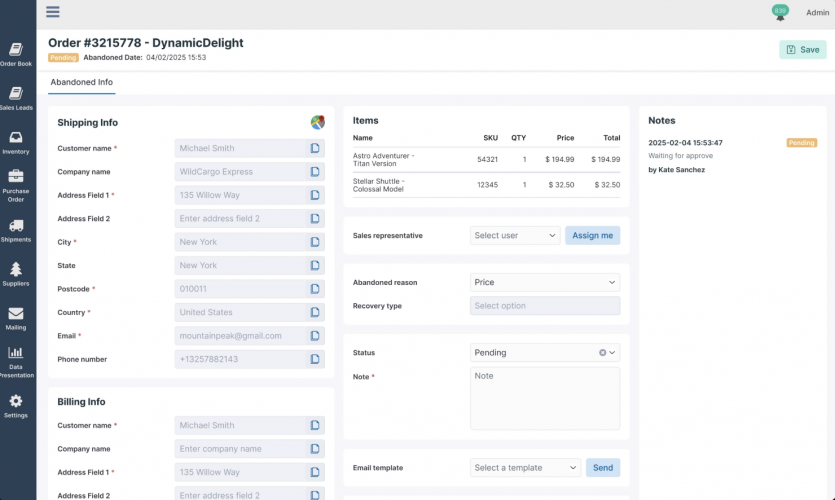
Task: Open Email template Select a template dropdown
Action: [526, 468]
